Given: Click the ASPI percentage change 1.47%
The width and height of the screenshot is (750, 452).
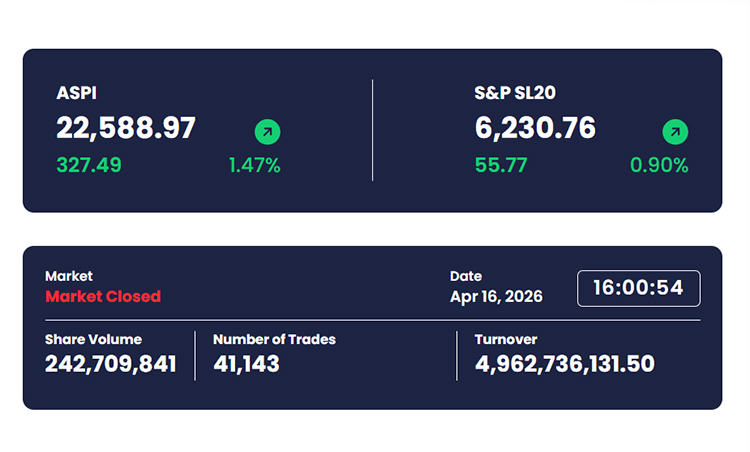Looking at the screenshot, I should coord(254,166).
